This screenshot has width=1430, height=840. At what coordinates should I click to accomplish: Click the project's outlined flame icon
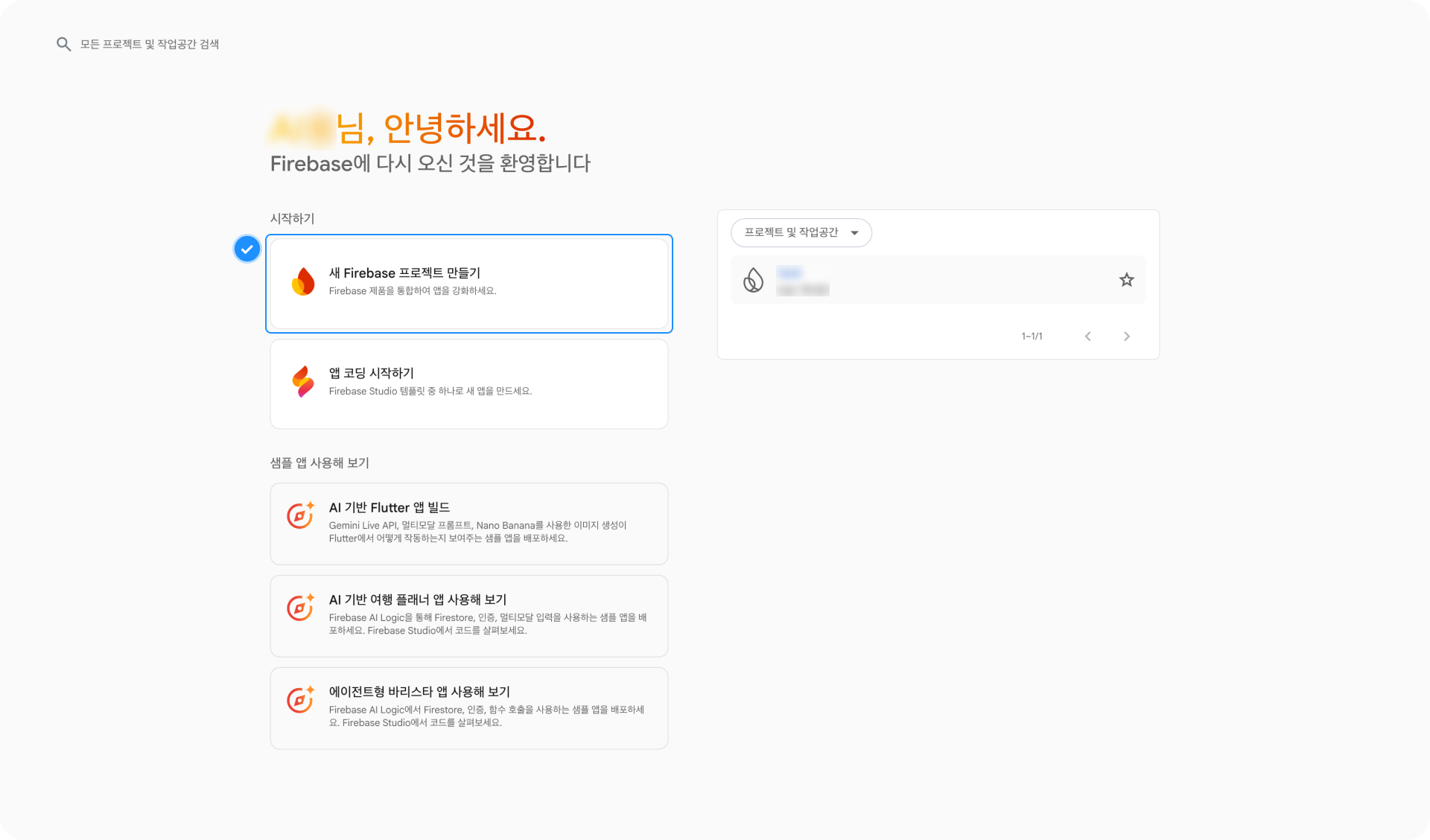click(753, 280)
